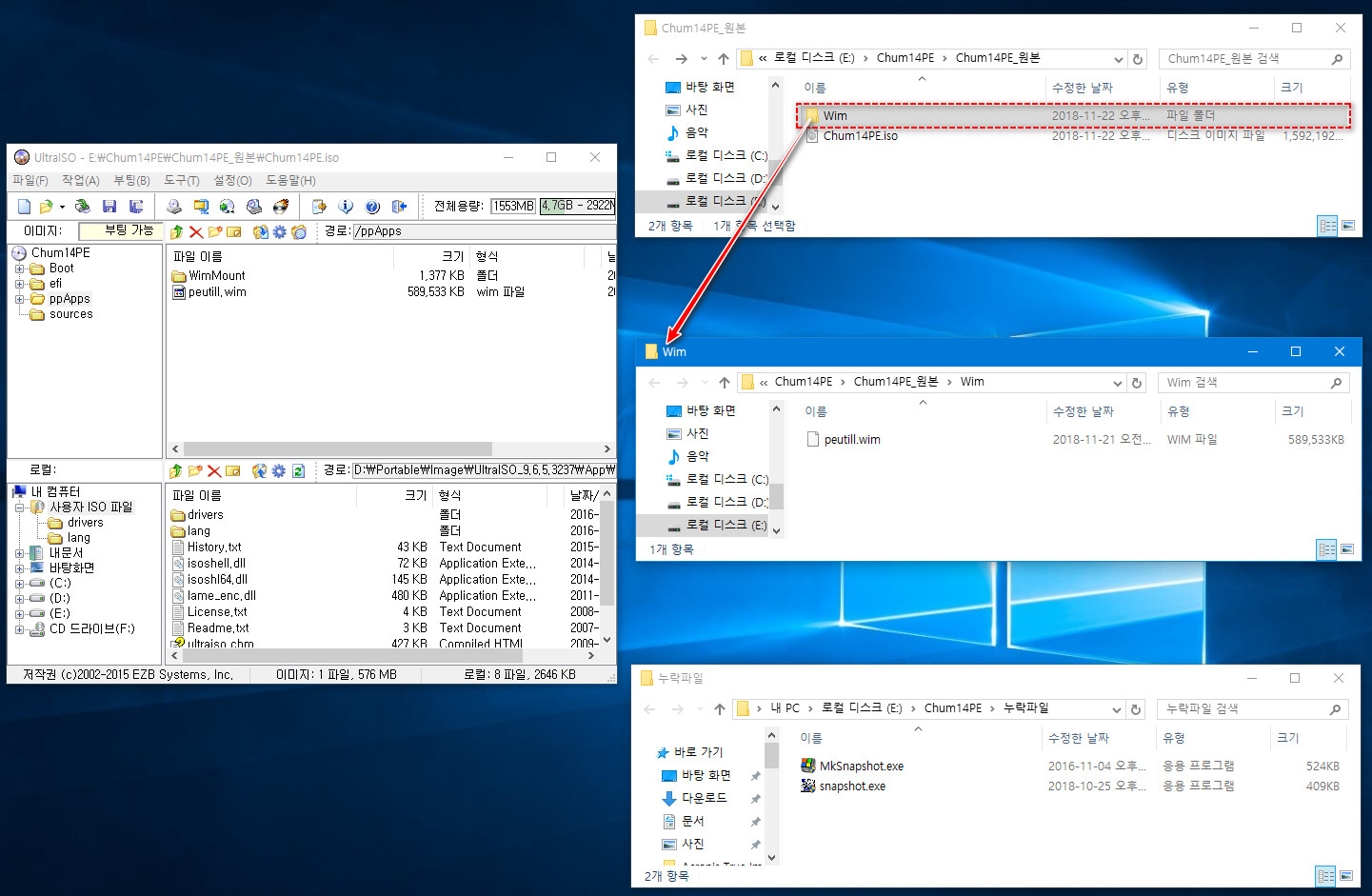Switch 누락파일 window to large icons view
The height and width of the screenshot is (896, 1372).
(x=1345, y=876)
